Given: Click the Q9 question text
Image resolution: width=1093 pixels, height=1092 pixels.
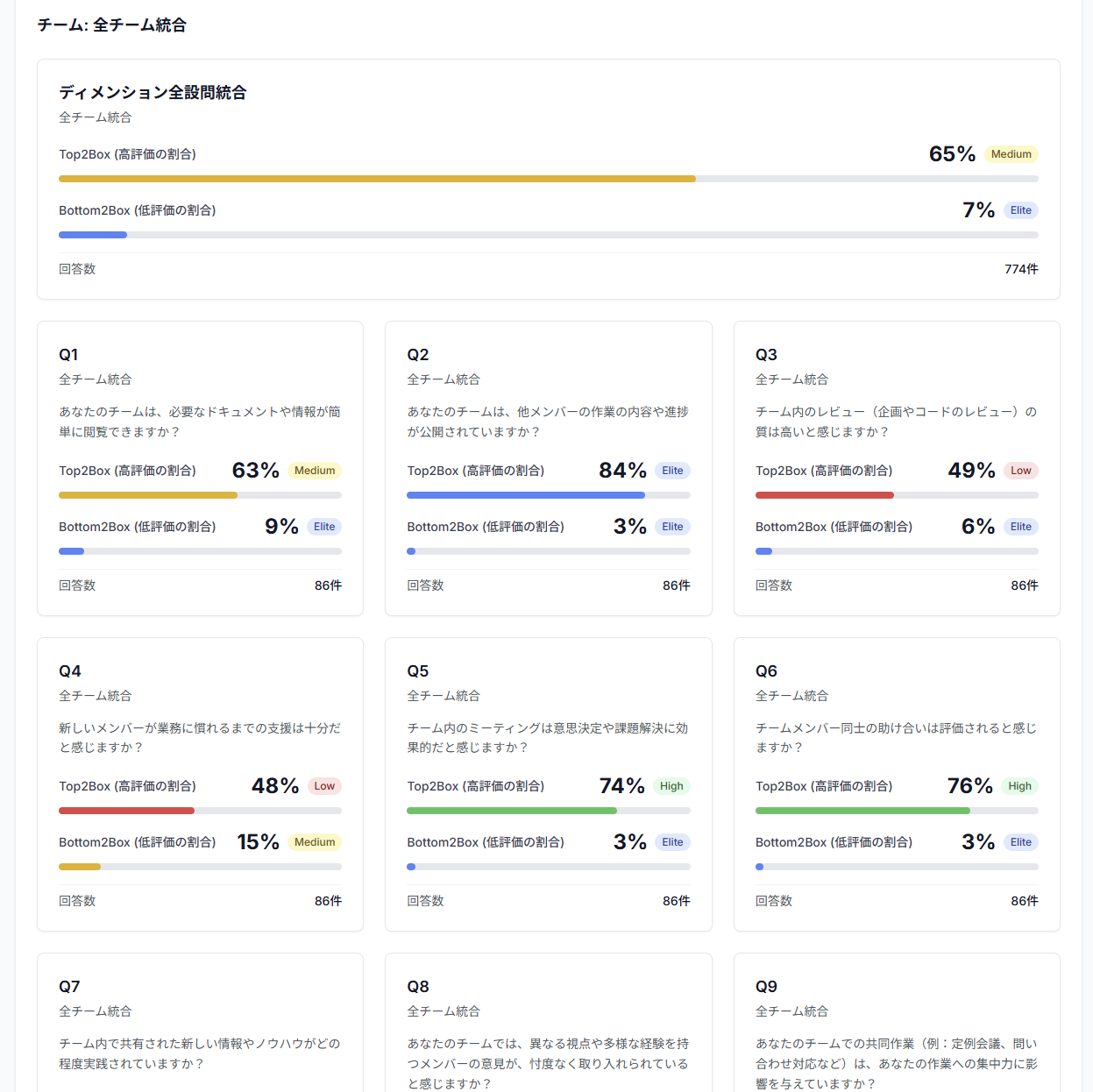Looking at the screenshot, I should point(896,1063).
